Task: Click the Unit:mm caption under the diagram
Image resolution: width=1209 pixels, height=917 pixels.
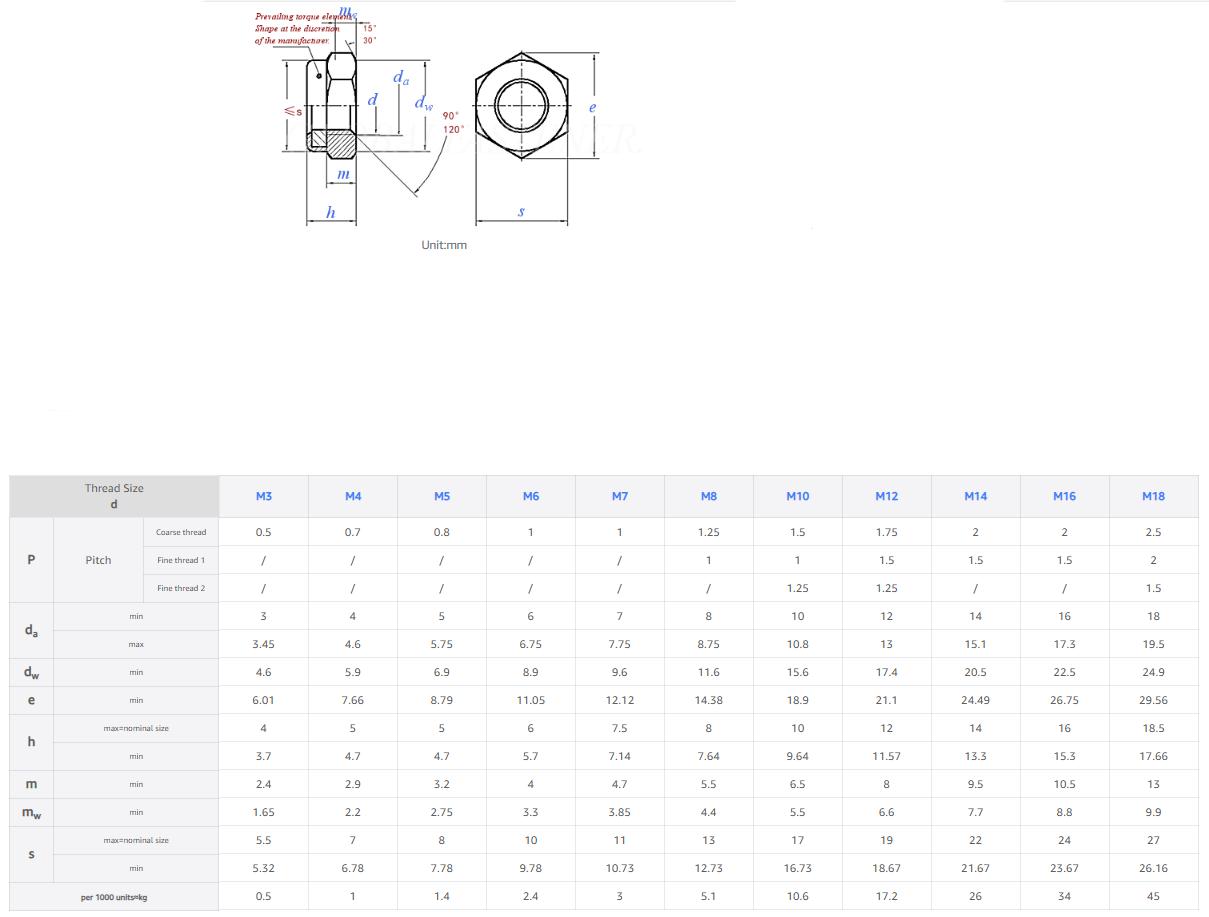Action: click(x=444, y=245)
